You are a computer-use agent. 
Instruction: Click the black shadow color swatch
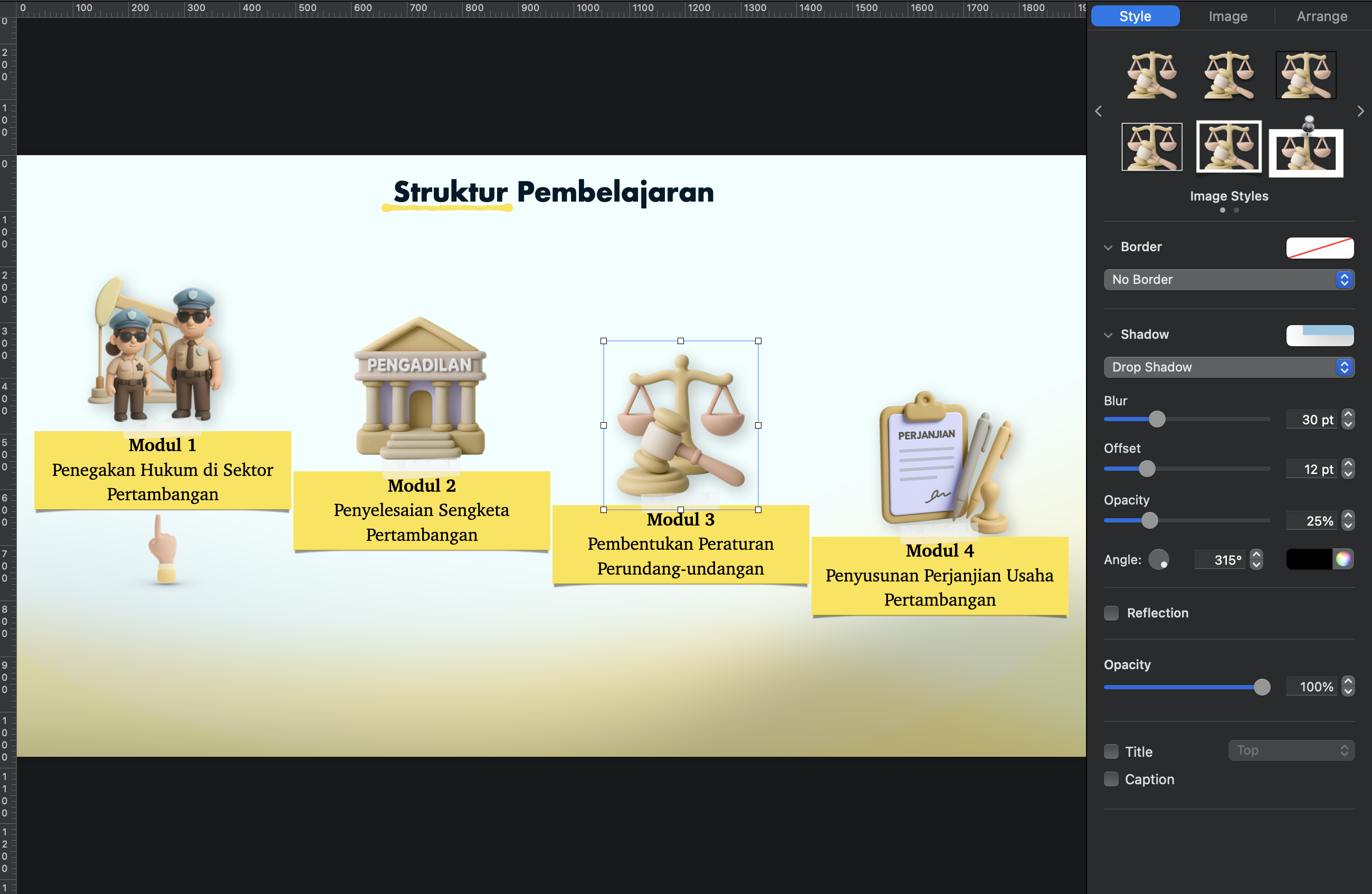[1309, 559]
